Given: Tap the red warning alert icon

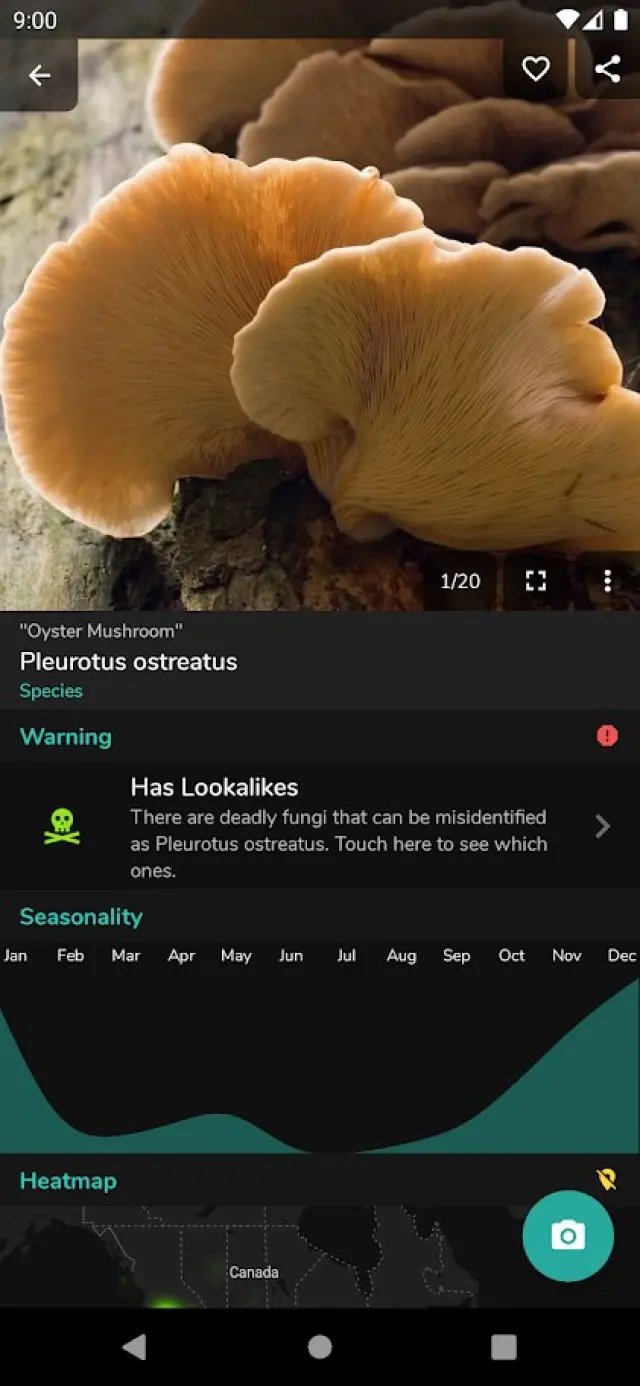Looking at the screenshot, I should [607, 736].
